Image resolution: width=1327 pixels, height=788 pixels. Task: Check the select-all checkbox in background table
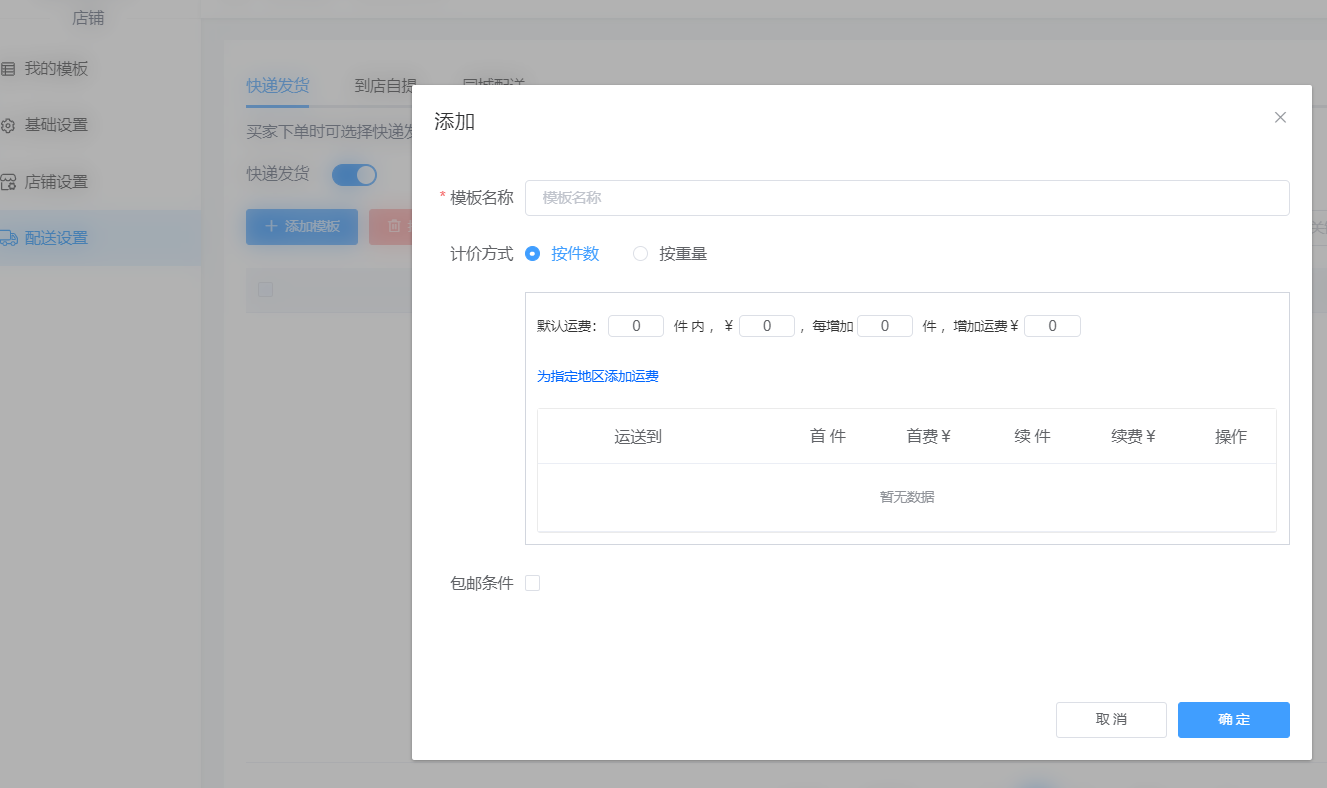265,290
